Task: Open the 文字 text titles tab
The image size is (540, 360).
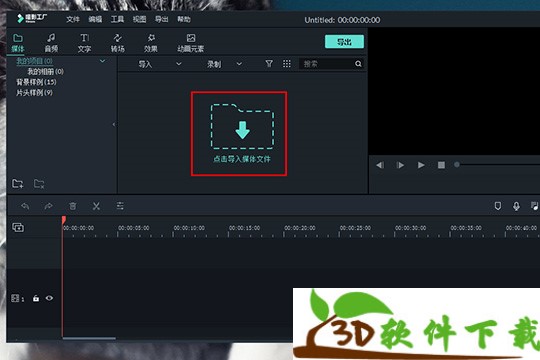Action: point(84,43)
